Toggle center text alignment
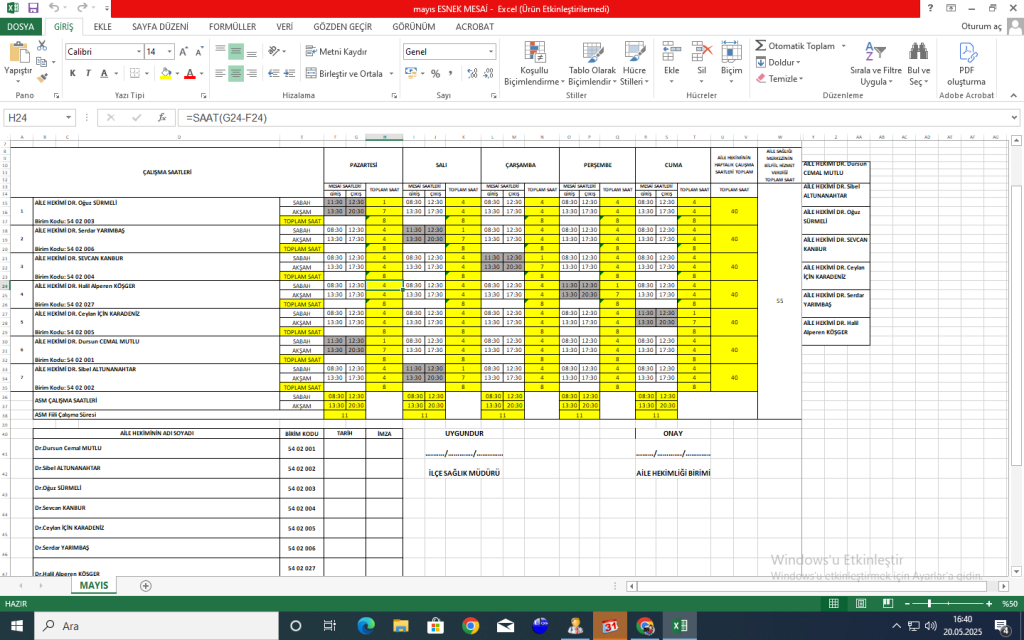This screenshot has width=1024, height=640. [236, 73]
